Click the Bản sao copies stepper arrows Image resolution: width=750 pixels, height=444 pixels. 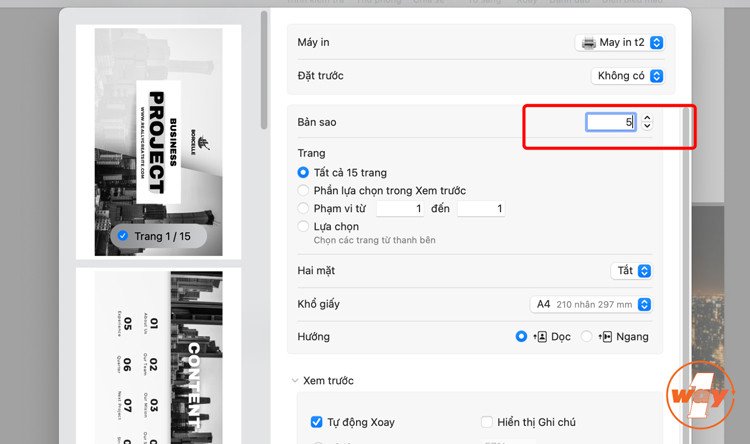647,122
